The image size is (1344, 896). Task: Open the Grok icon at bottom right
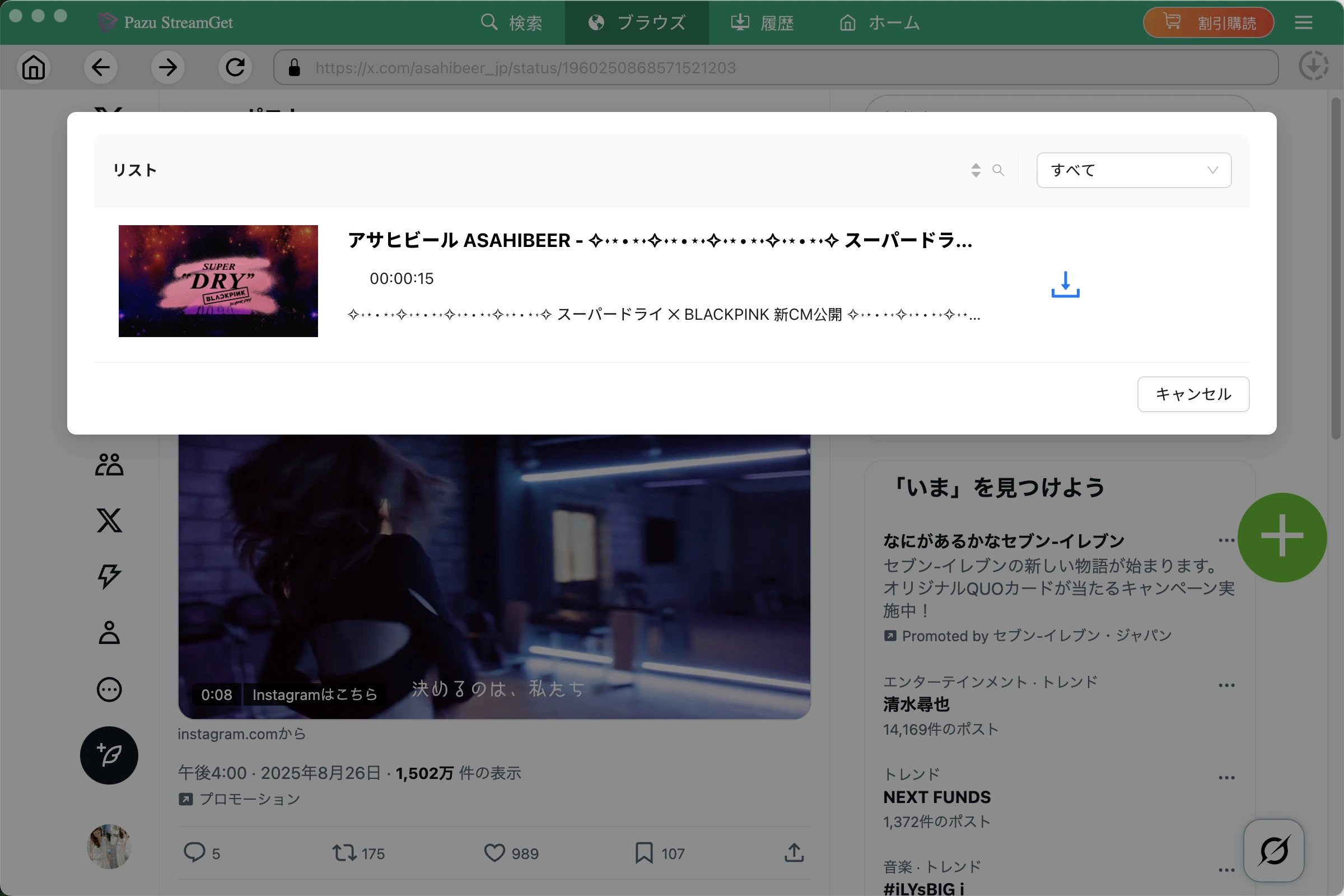(x=1275, y=851)
